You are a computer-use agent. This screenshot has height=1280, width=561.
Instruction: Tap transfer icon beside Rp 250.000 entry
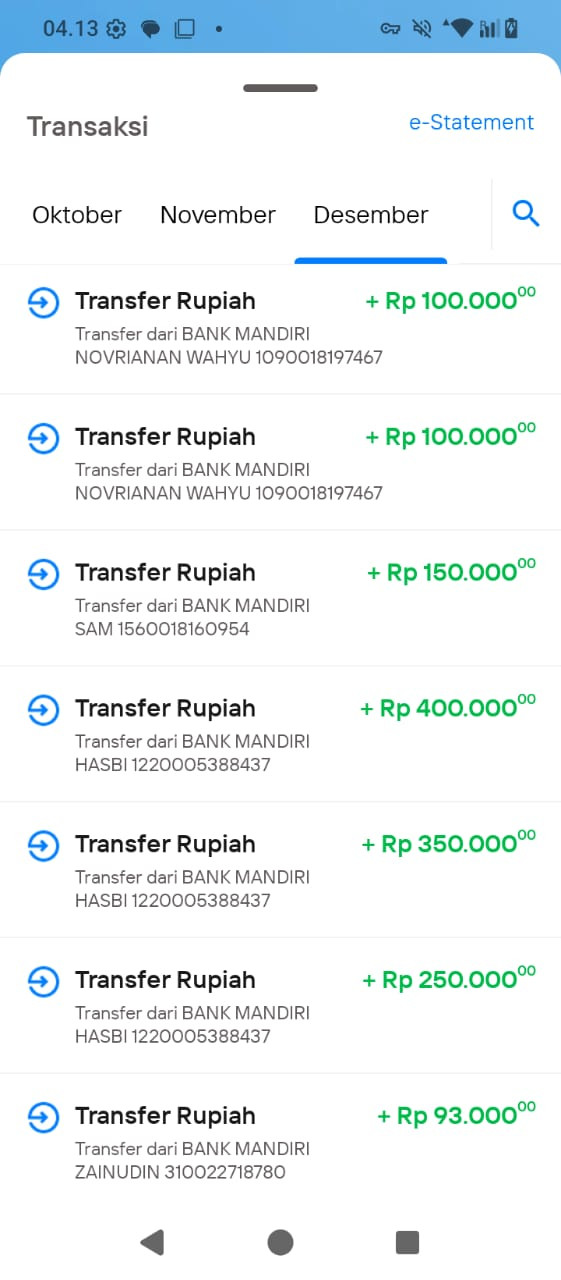(43, 982)
